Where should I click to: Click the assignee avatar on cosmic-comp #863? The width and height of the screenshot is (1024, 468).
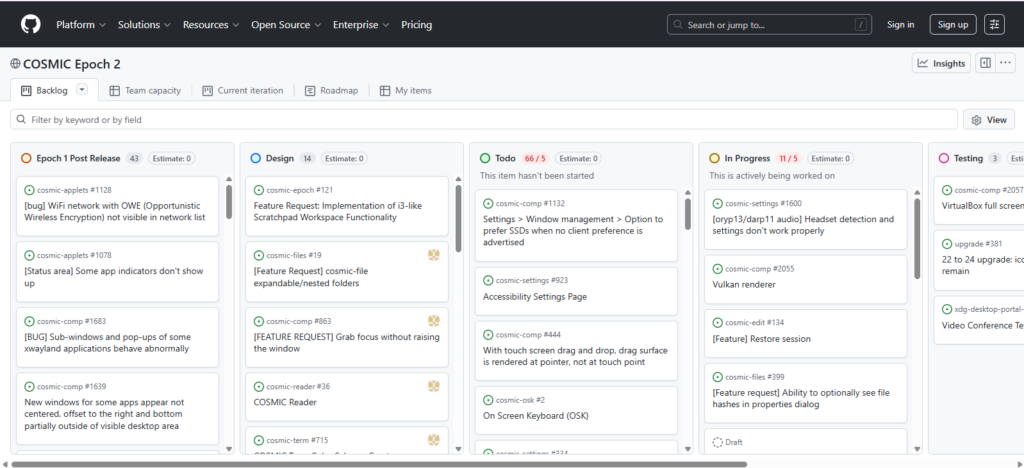tap(434, 321)
